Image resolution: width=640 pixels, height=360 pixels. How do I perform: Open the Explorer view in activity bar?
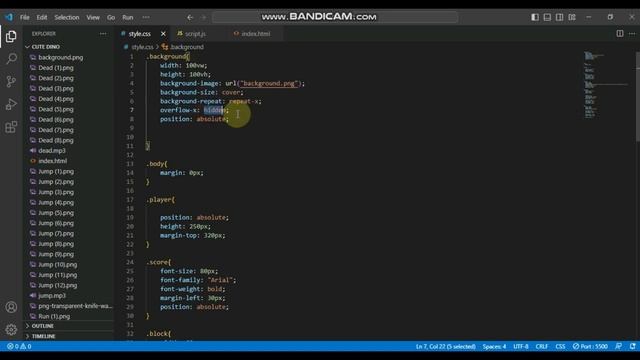(x=11, y=37)
